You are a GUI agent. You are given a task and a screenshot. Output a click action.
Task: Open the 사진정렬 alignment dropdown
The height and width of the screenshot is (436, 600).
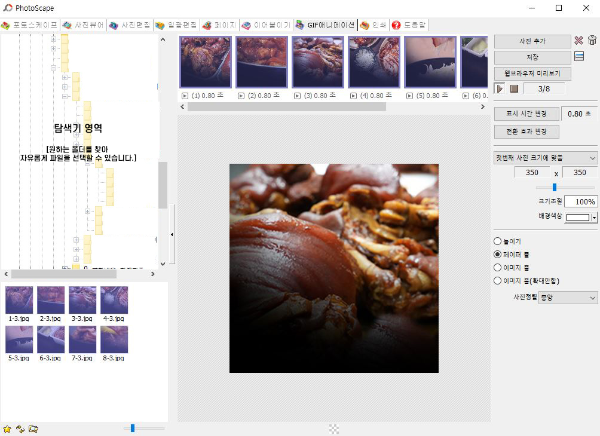(x=568, y=297)
